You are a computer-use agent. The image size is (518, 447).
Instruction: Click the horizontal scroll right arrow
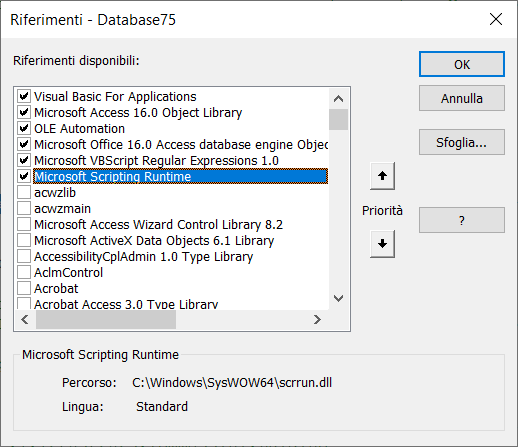(x=317, y=320)
